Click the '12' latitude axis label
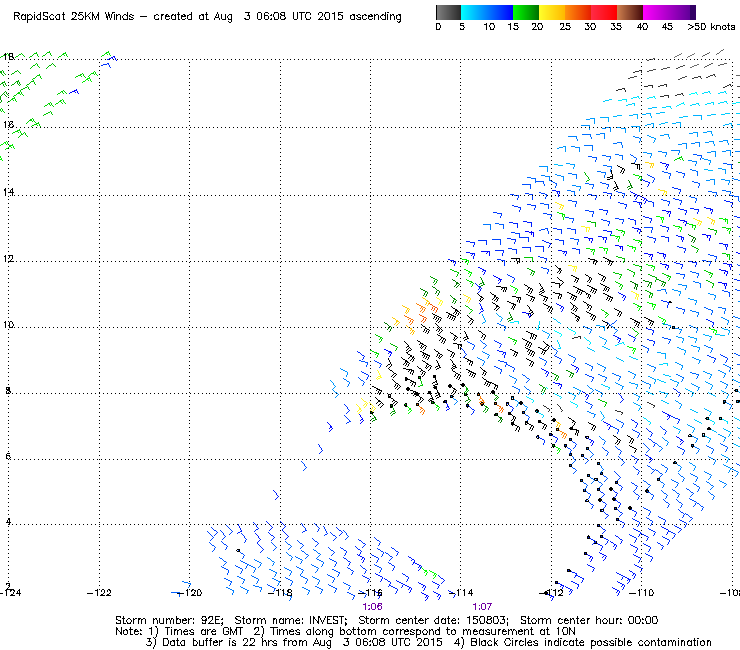The width and height of the screenshot is (740, 650). click(x=8, y=259)
